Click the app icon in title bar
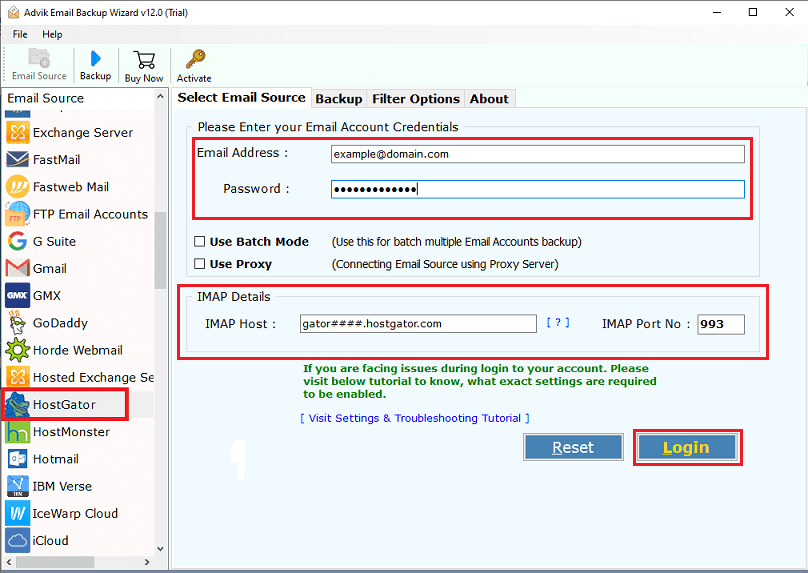 click(x=13, y=12)
